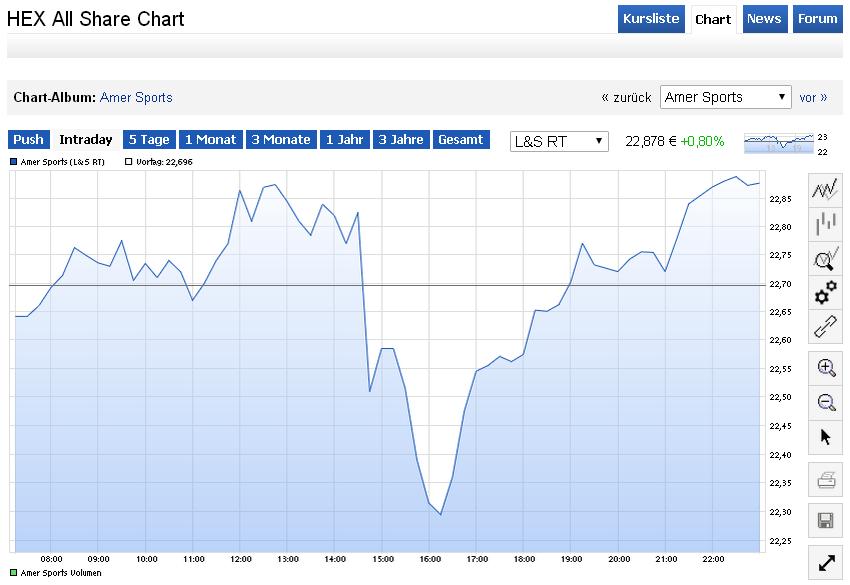Viewport: 850px width, 585px height.
Task: Open the Amer Sports stock dropdown
Action: pyautogui.click(x=726, y=97)
